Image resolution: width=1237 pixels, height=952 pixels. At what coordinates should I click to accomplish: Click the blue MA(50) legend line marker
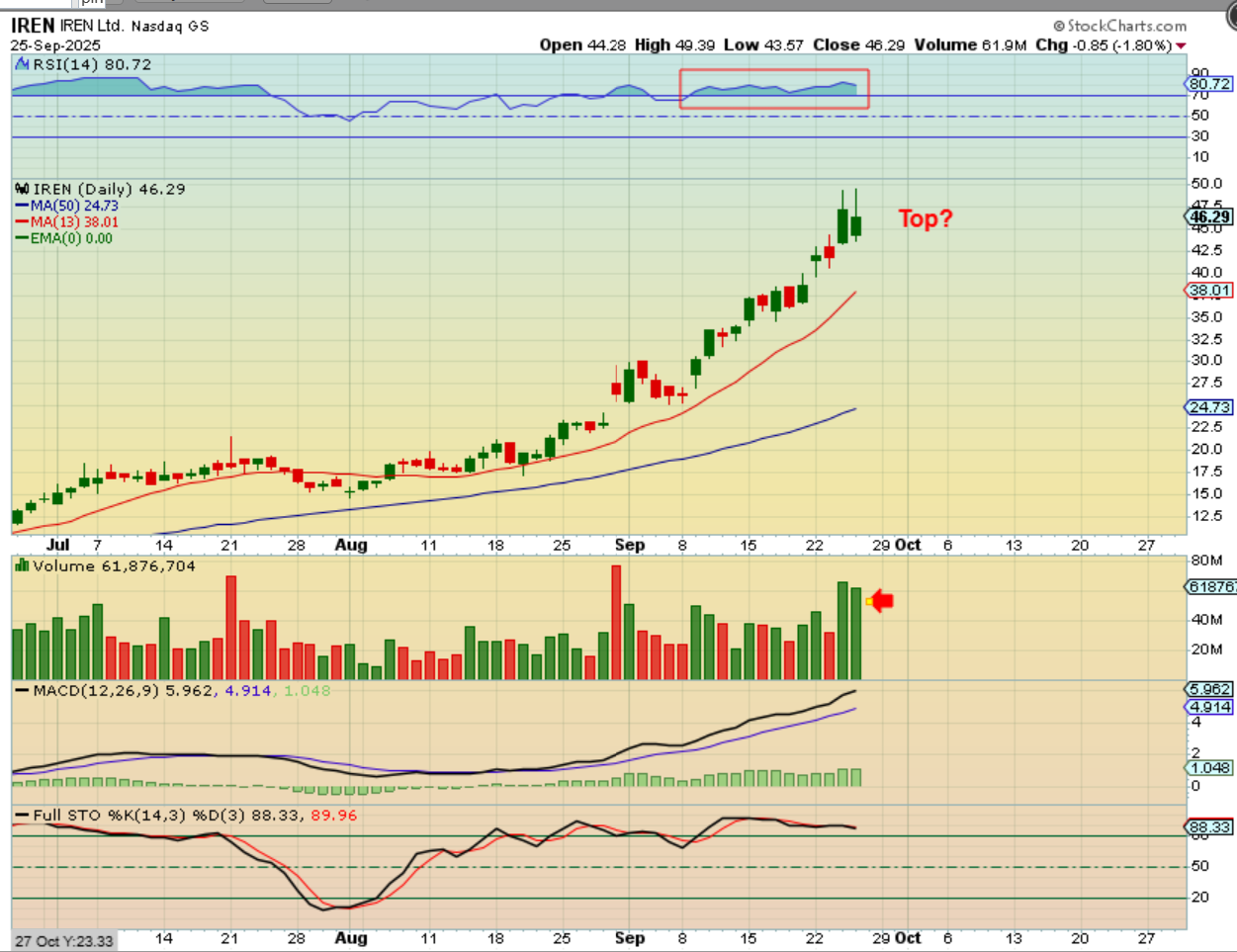[x=22, y=206]
